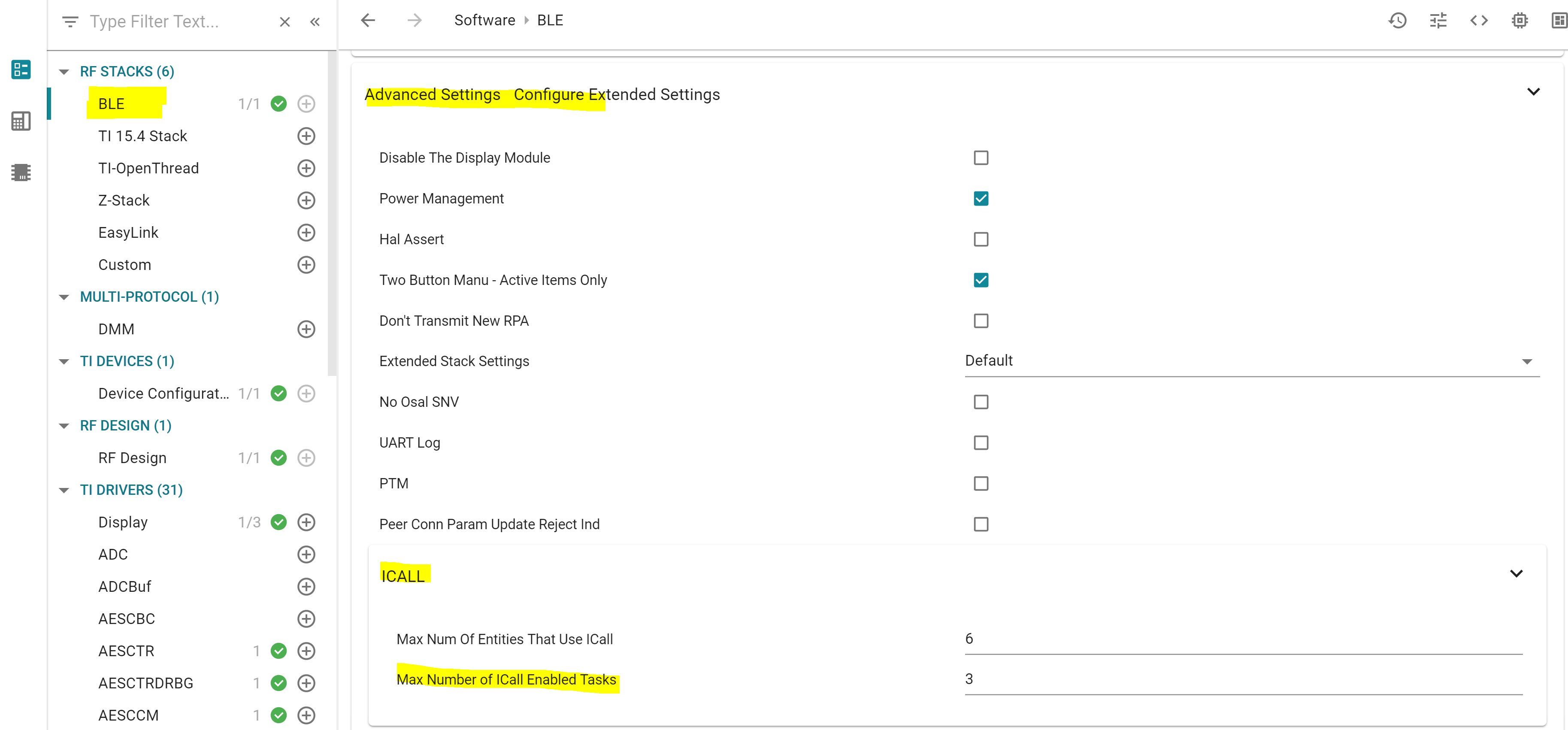Navigate back with the left arrow
Viewport: 1568px width, 730px height.
[368, 21]
